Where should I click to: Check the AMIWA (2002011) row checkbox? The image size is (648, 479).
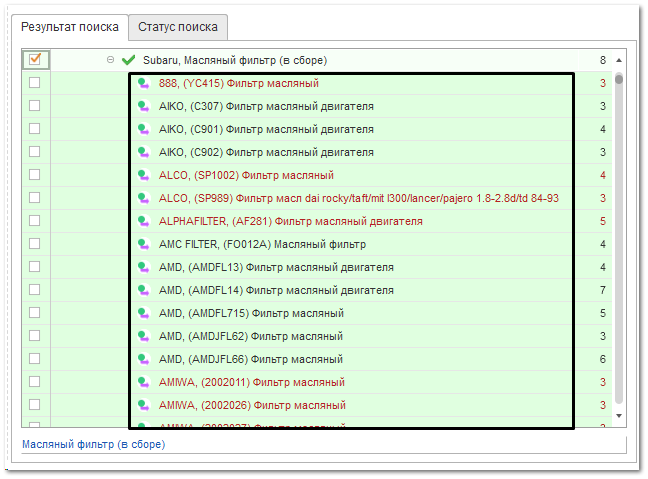click(x=35, y=381)
